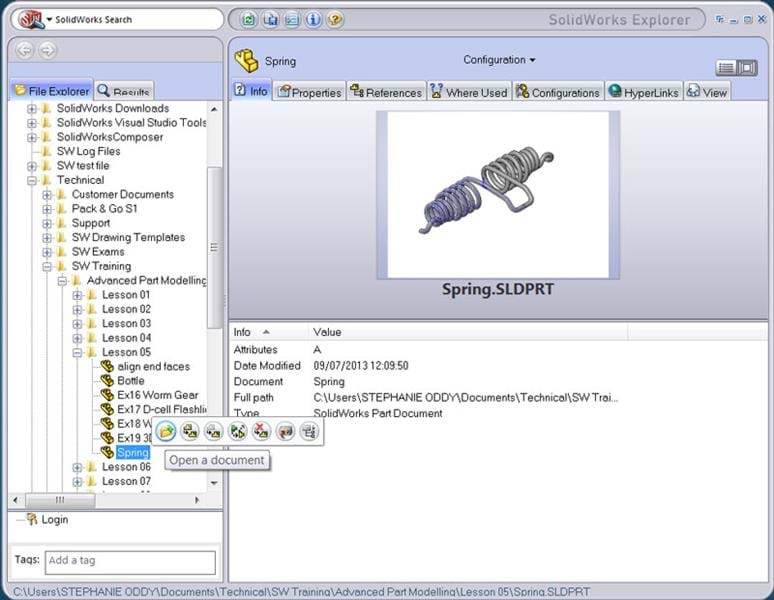774x600 pixels.
Task: Switch to preview pane view toggle button
Action: [x=747, y=68]
